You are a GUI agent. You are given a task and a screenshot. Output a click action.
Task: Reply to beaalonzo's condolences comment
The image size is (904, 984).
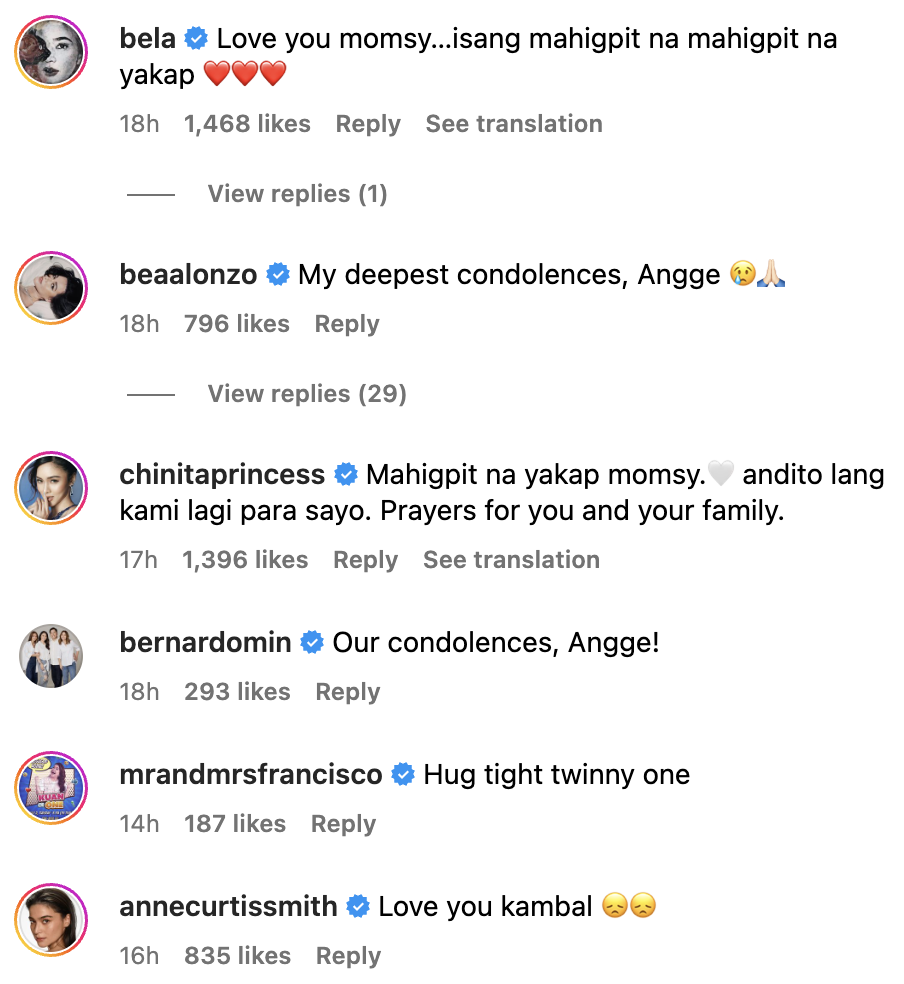[347, 324]
